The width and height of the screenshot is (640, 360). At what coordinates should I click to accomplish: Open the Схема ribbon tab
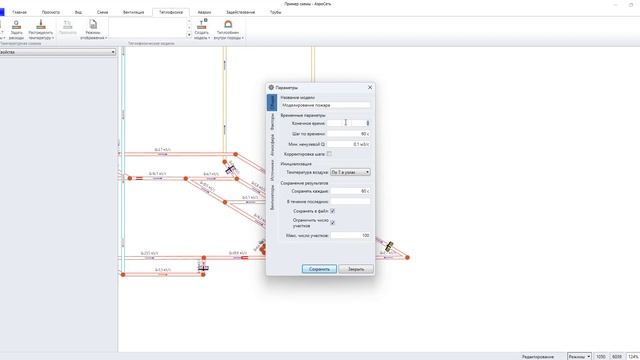(x=102, y=12)
